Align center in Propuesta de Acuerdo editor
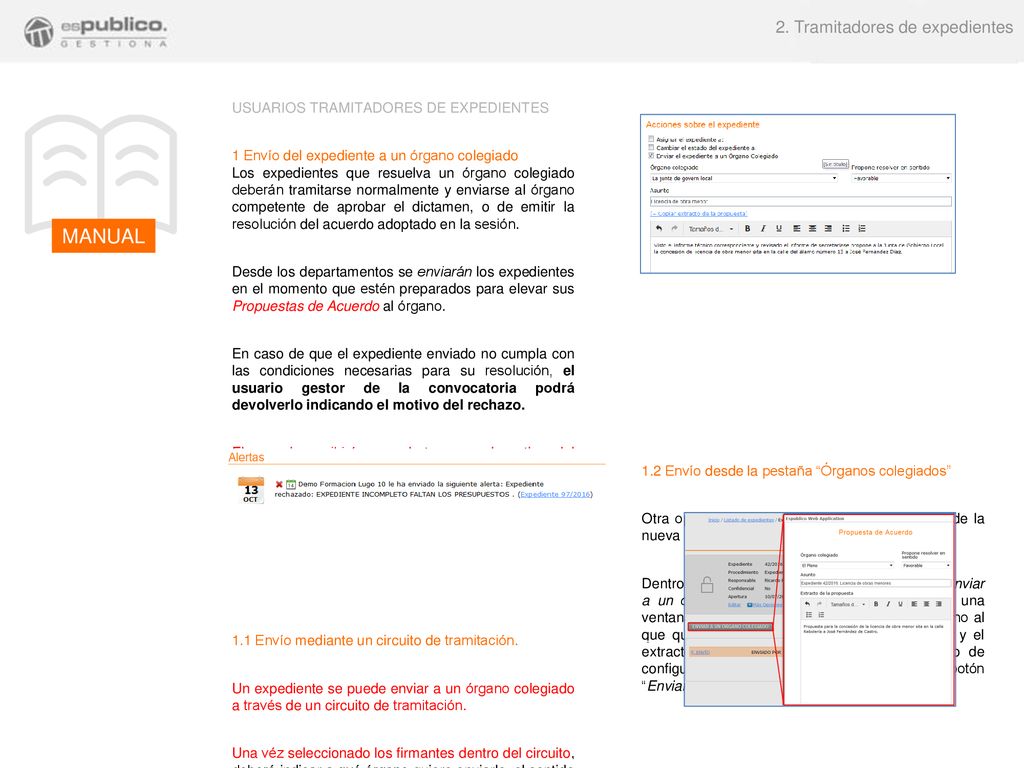 click(927, 603)
